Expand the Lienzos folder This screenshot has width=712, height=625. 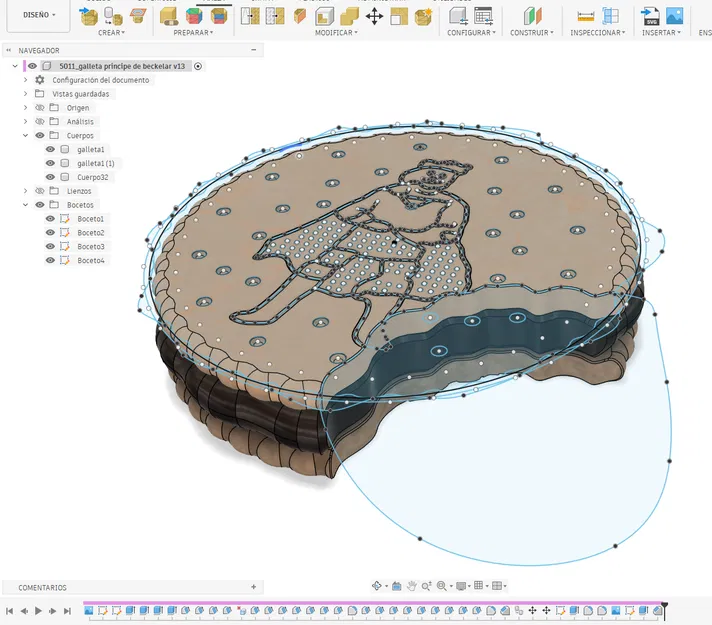coord(25,191)
